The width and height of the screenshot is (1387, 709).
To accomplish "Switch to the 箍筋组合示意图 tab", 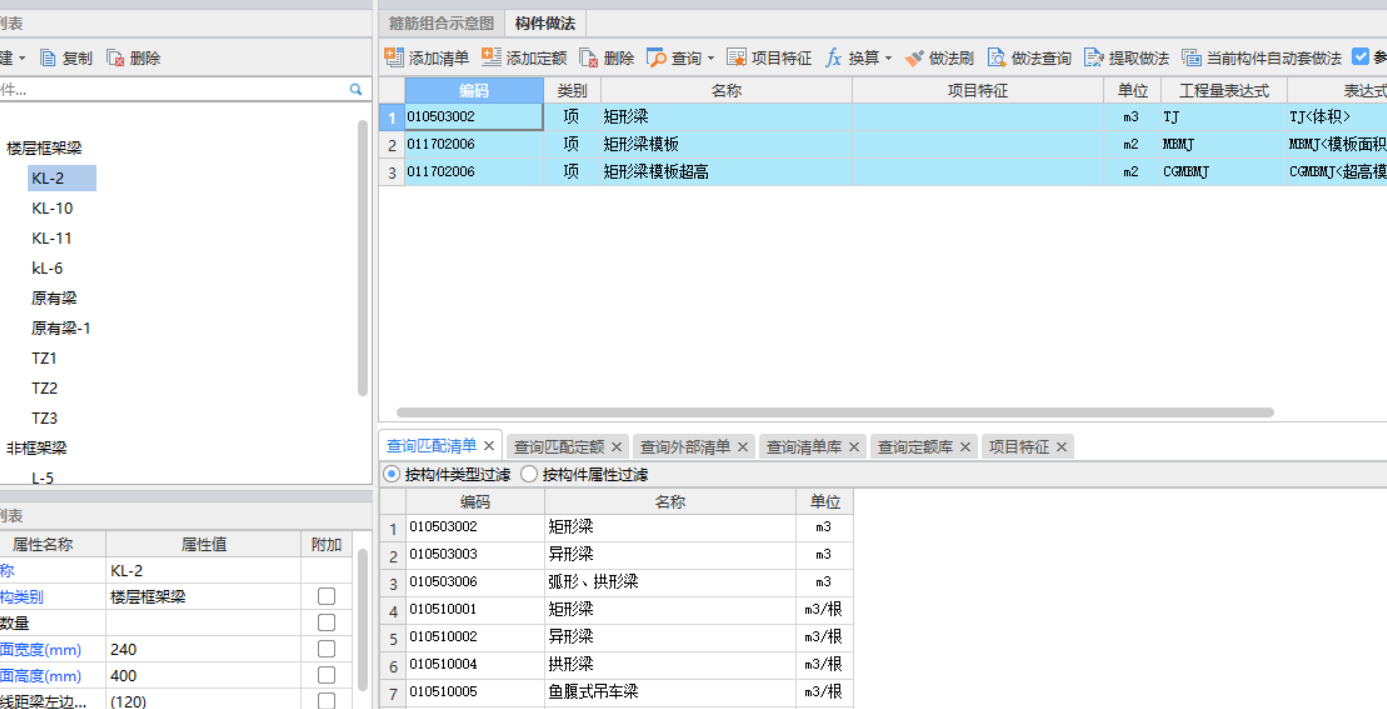I will [x=441, y=23].
